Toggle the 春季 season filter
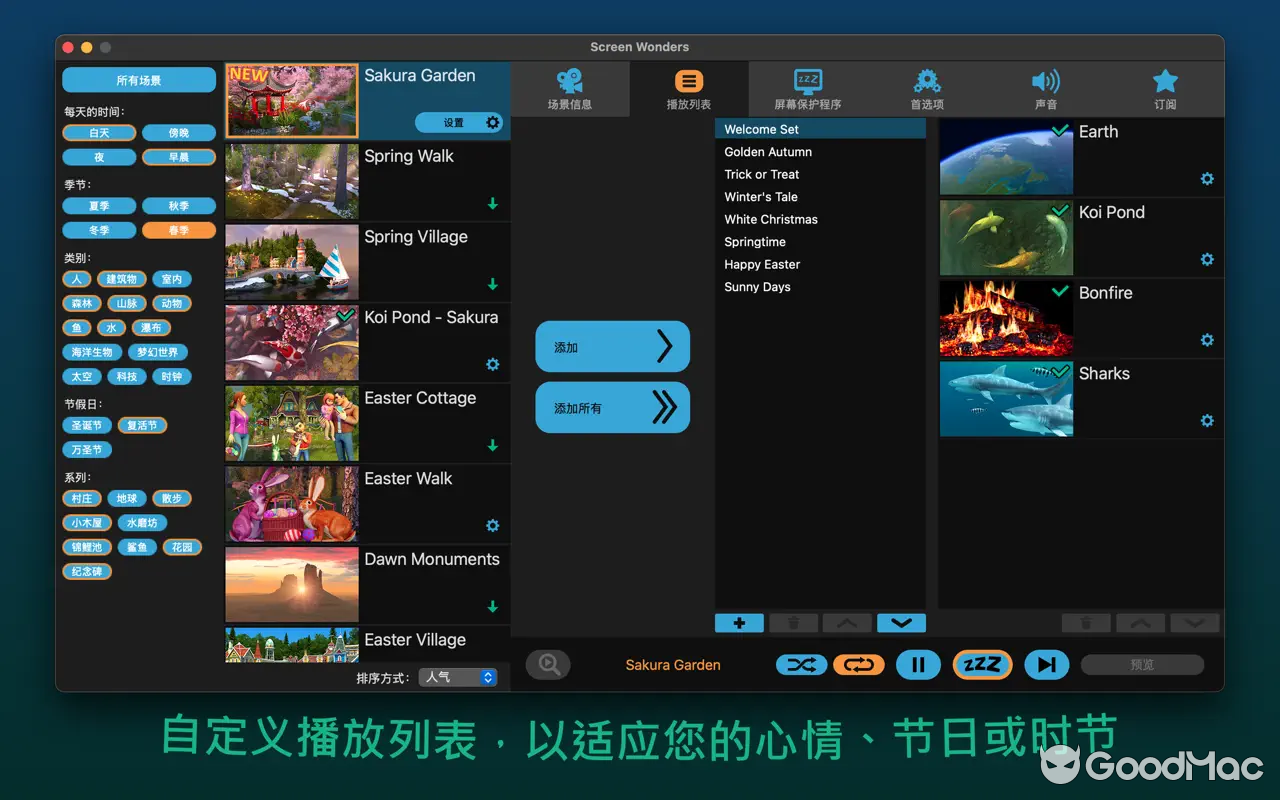 [x=178, y=230]
